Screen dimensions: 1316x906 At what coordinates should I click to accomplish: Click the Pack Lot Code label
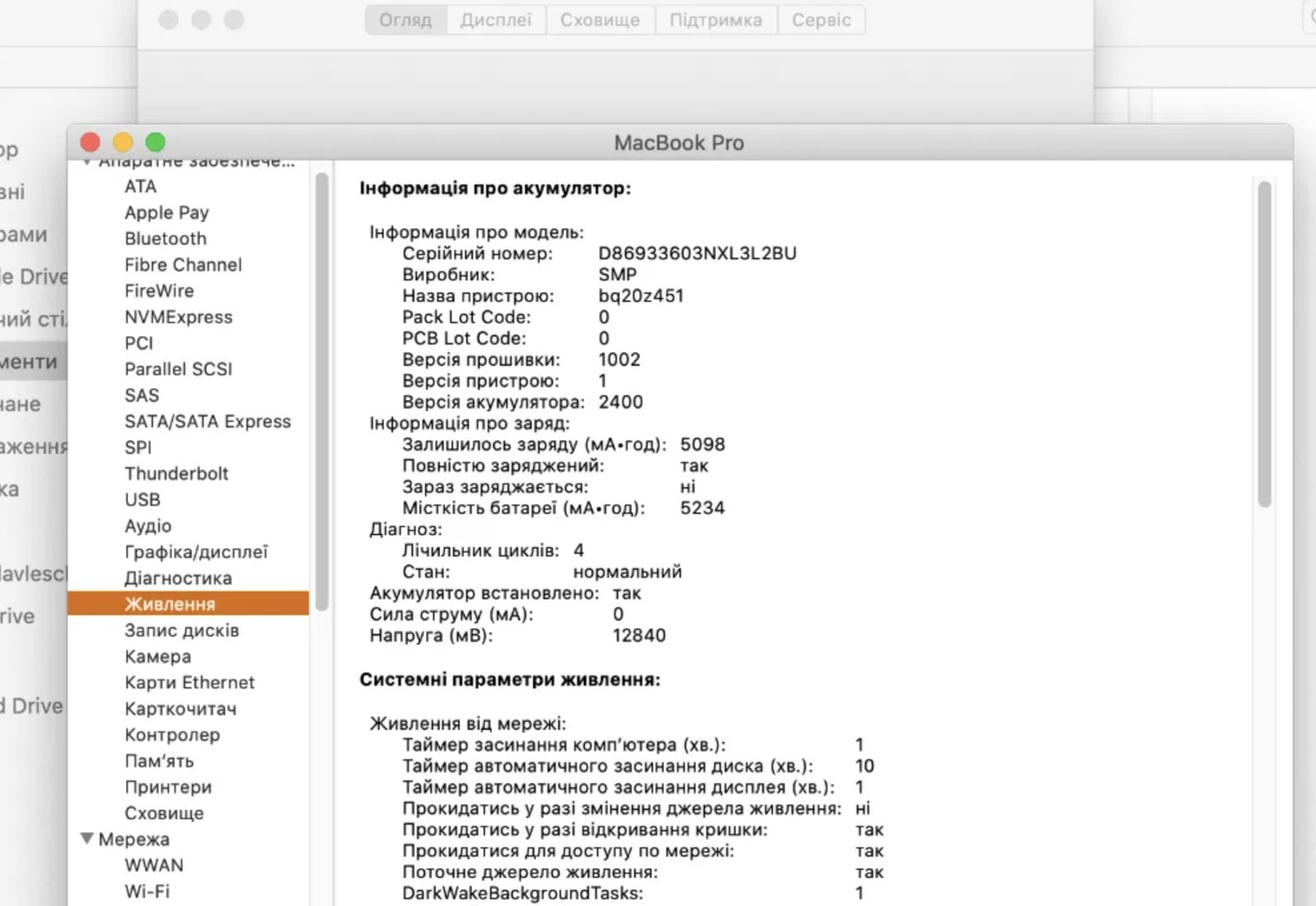466,318
